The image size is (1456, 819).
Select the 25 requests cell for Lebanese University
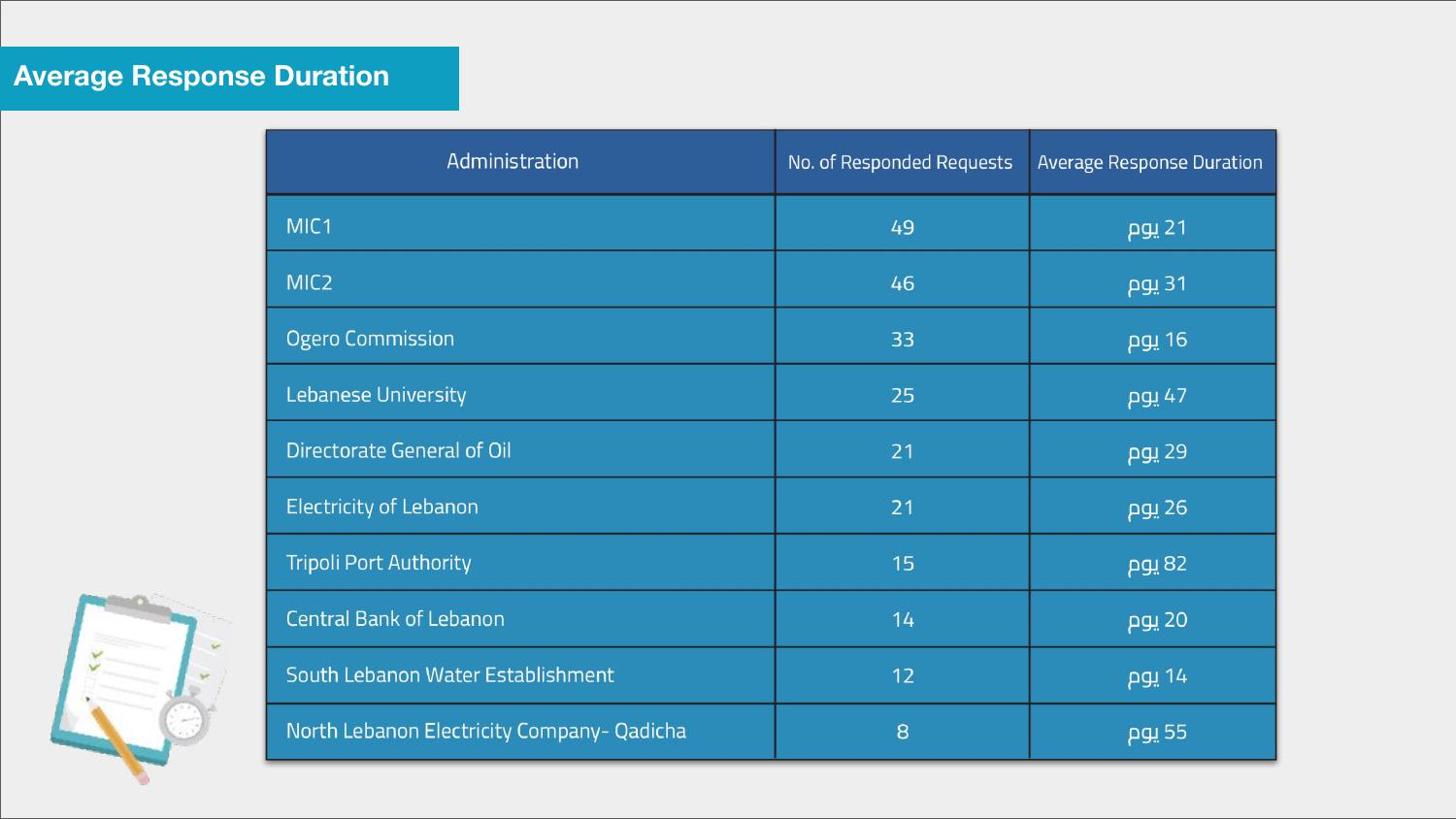point(902,394)
